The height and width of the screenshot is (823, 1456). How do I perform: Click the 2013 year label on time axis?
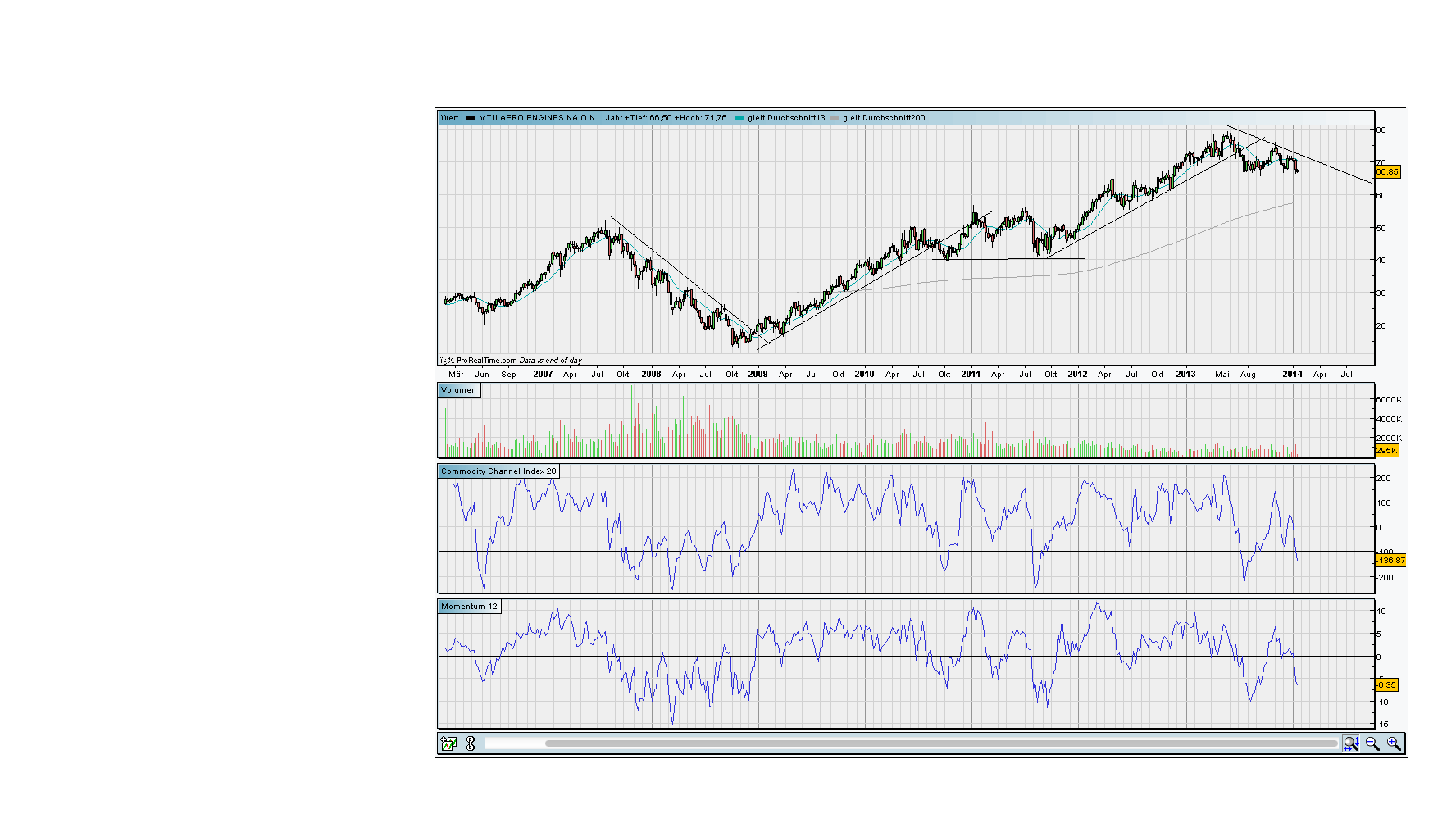point(1185,375)
